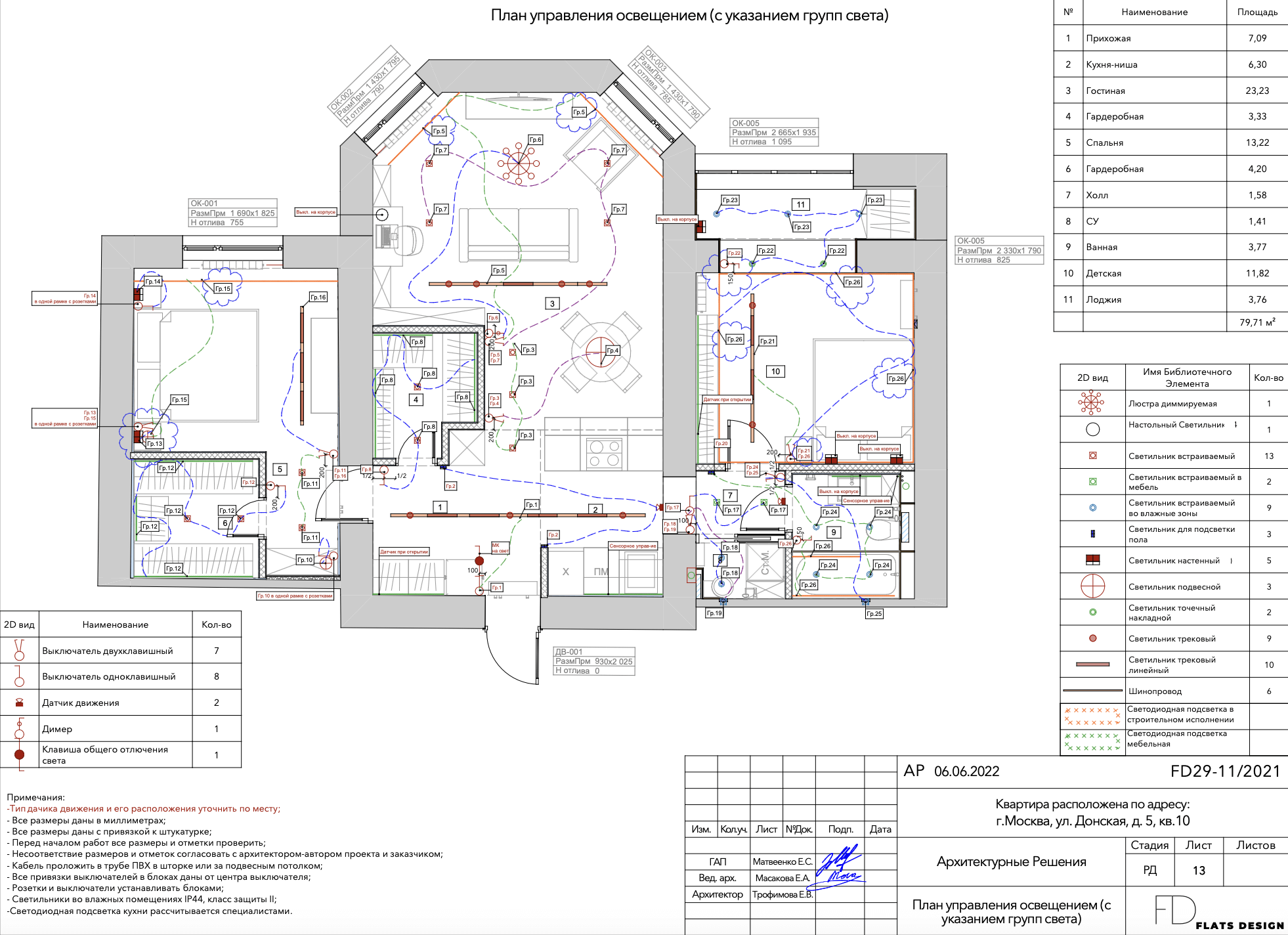Click the Гр.4 label at the dining table
This screenshot has height=935, width=1288.
pyautogui.click(x=612, y=351)
